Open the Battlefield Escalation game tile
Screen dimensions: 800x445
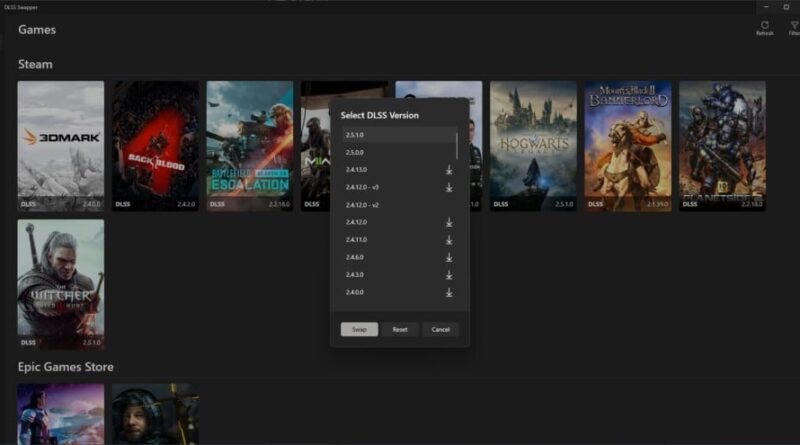click(250, 146)
